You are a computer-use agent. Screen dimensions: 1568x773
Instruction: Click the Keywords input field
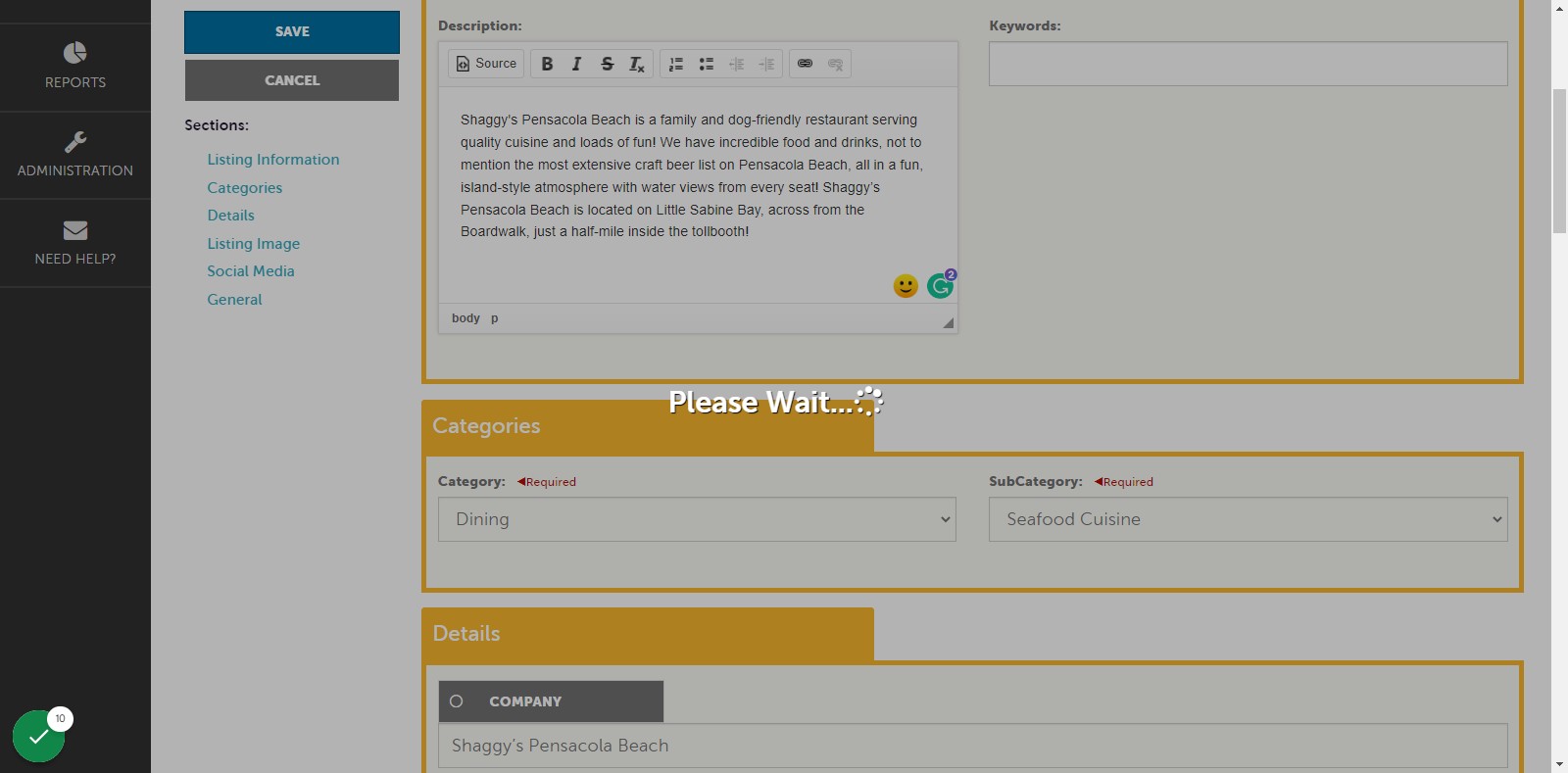coord(1248,64)
